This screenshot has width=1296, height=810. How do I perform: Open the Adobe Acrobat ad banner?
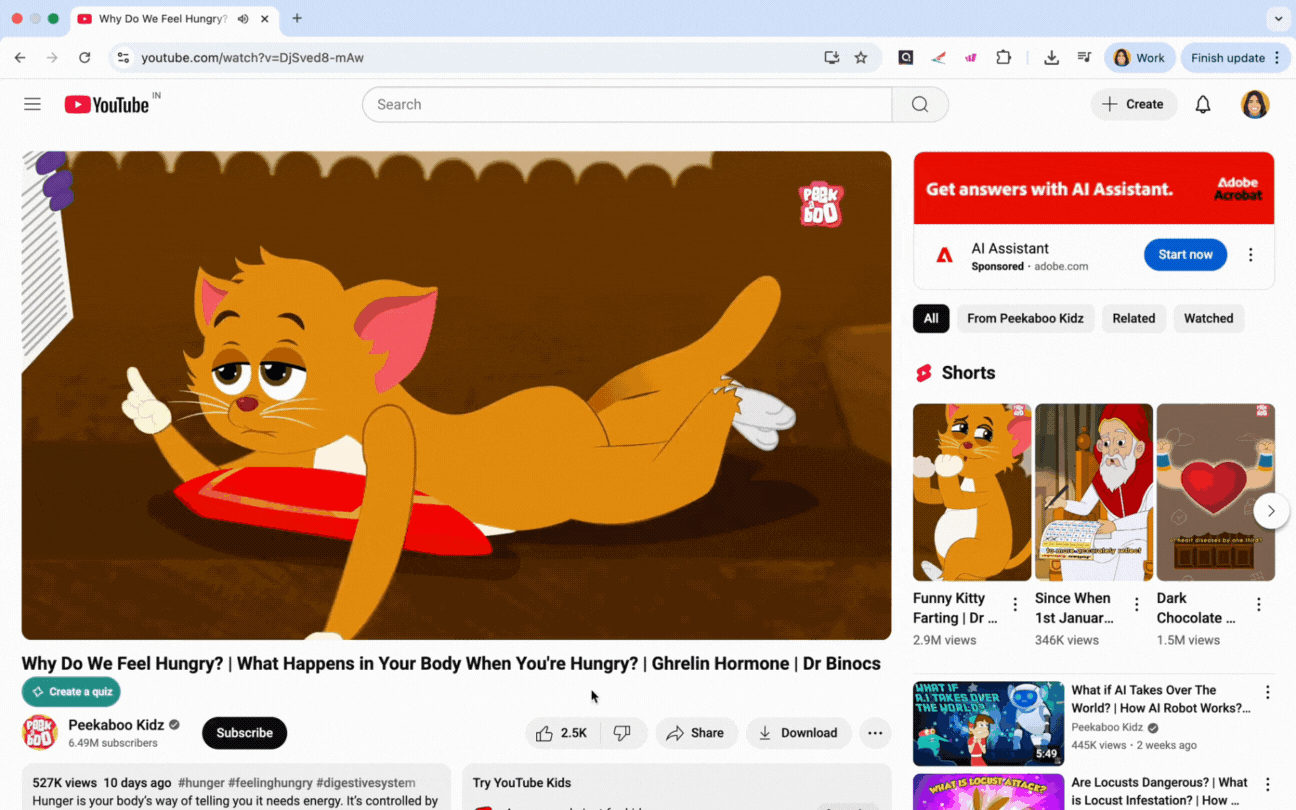pos(1094,188)
